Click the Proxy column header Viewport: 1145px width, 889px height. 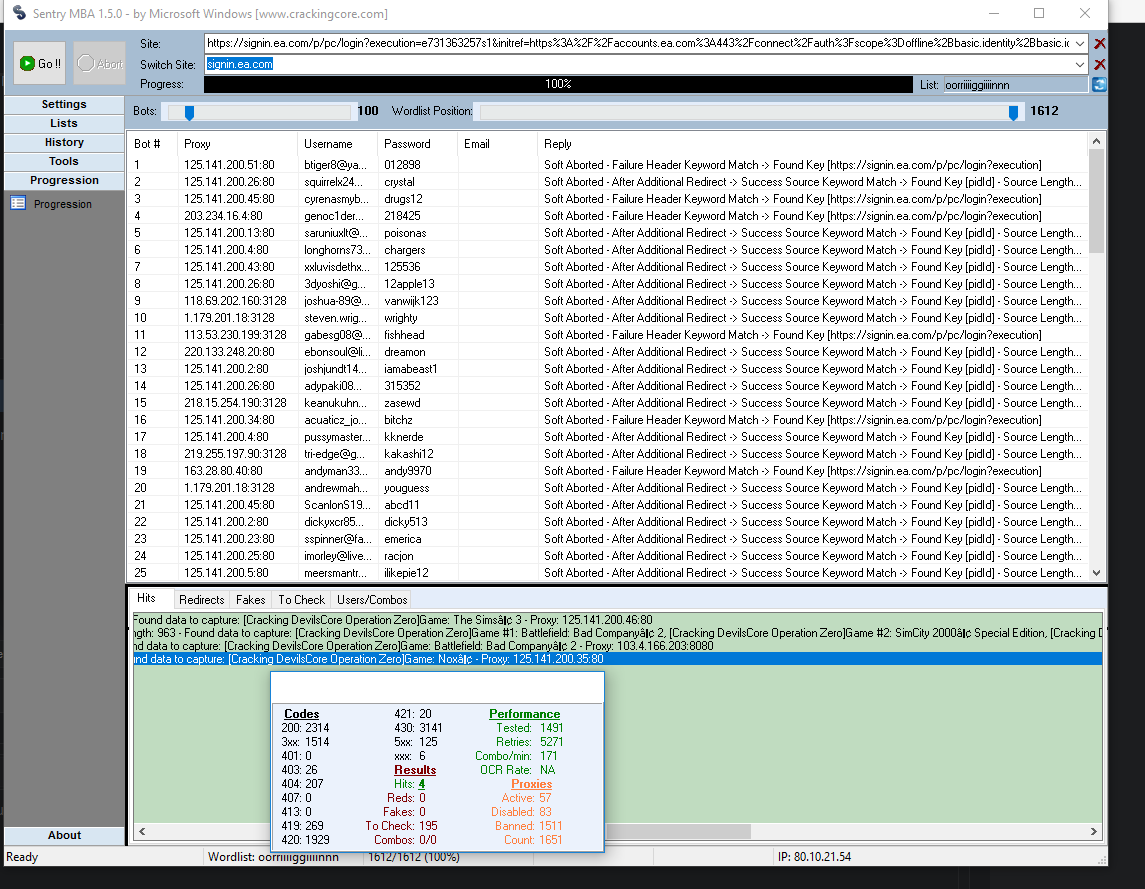[237, 144]
